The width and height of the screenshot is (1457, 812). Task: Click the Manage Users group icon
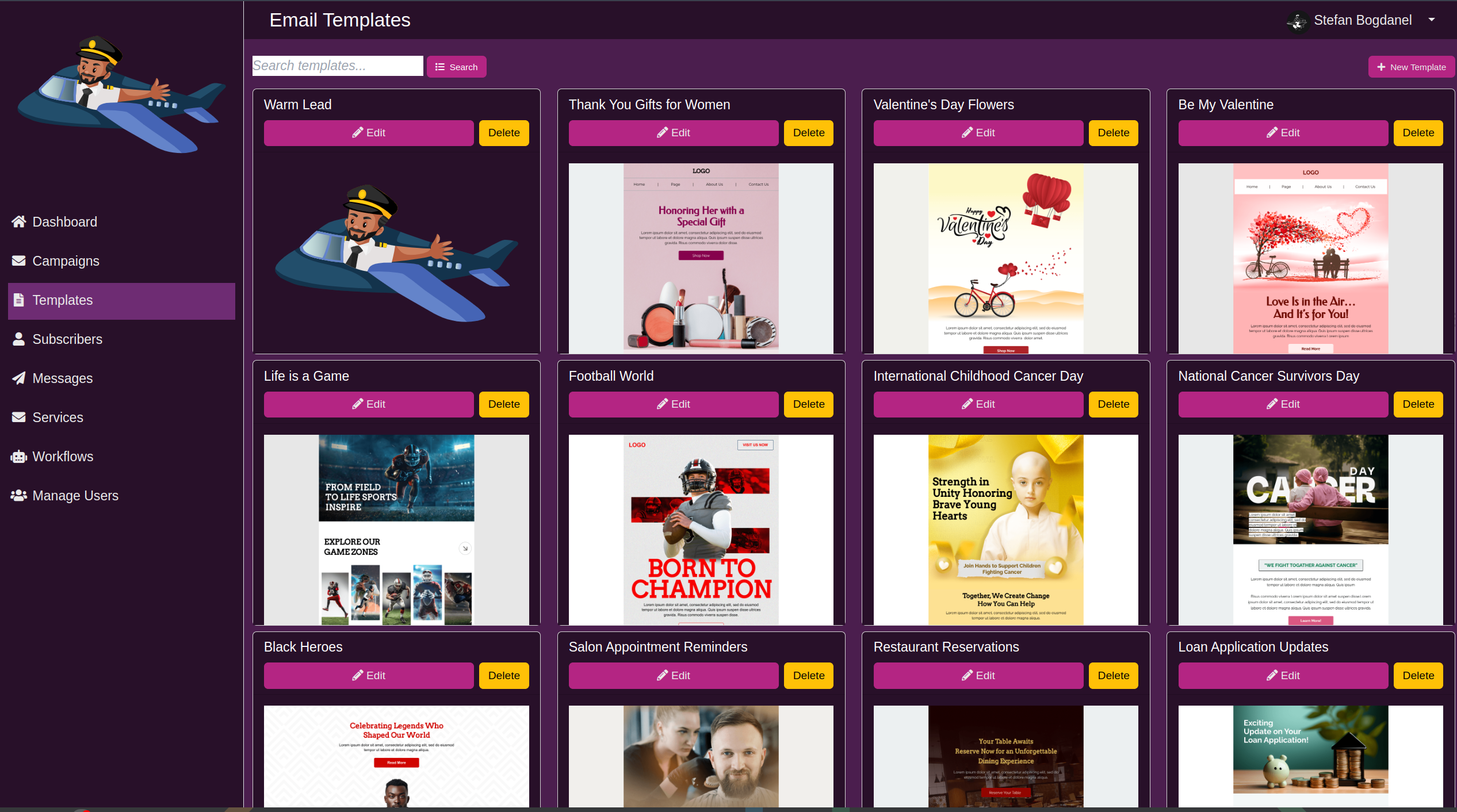click(x=19, y=495)
